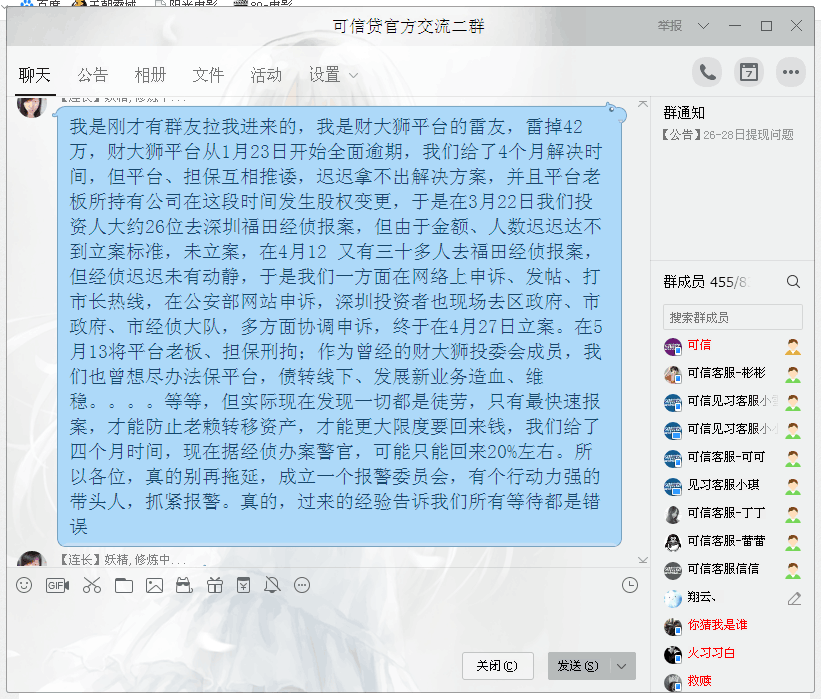Screen dimensions: 821x699
Task: Open the emoji picker
Action: click(24, 585)
